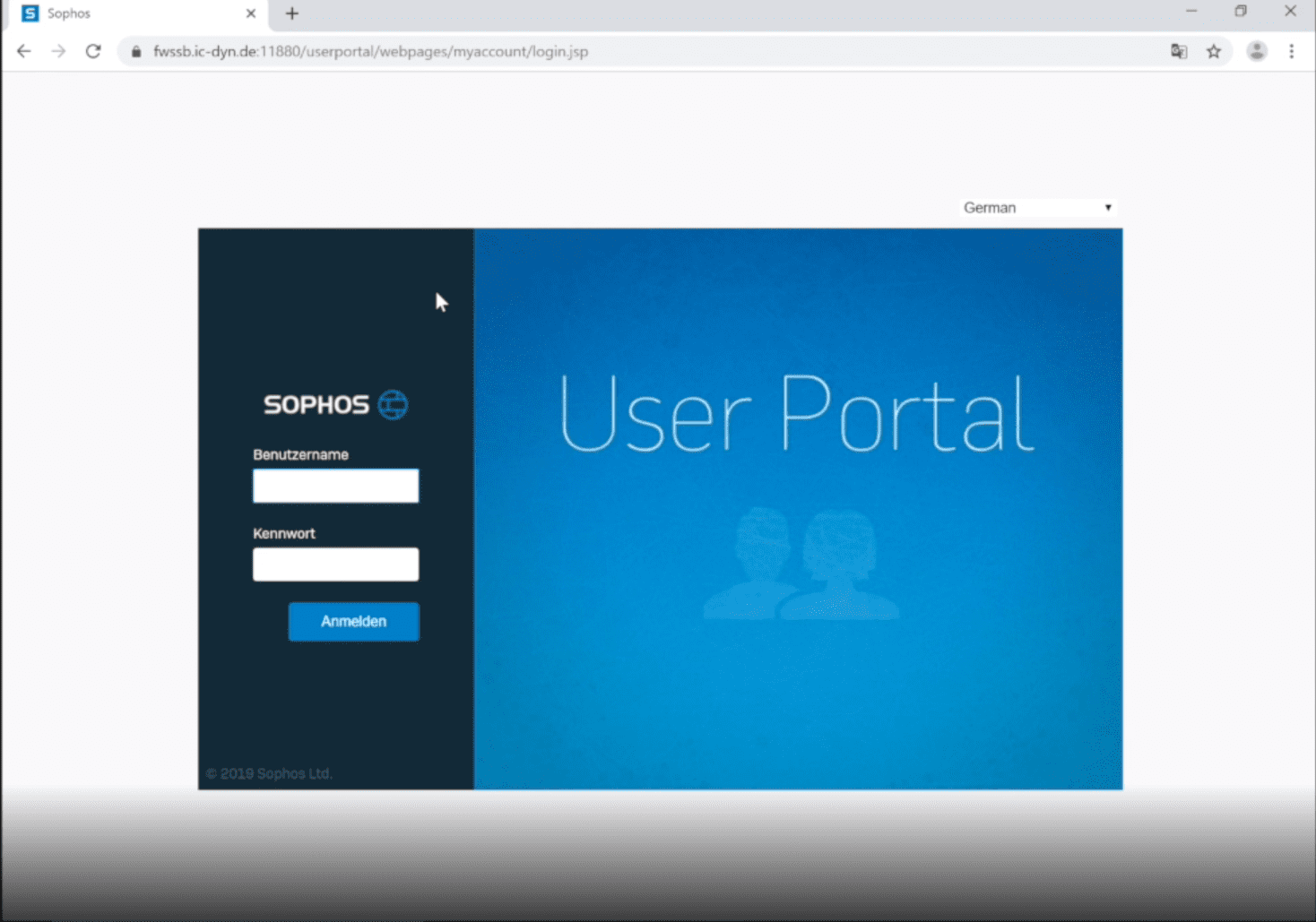Click the browser back arrow
Screen dimensions: 1316x922
click(x=24, y=51)
